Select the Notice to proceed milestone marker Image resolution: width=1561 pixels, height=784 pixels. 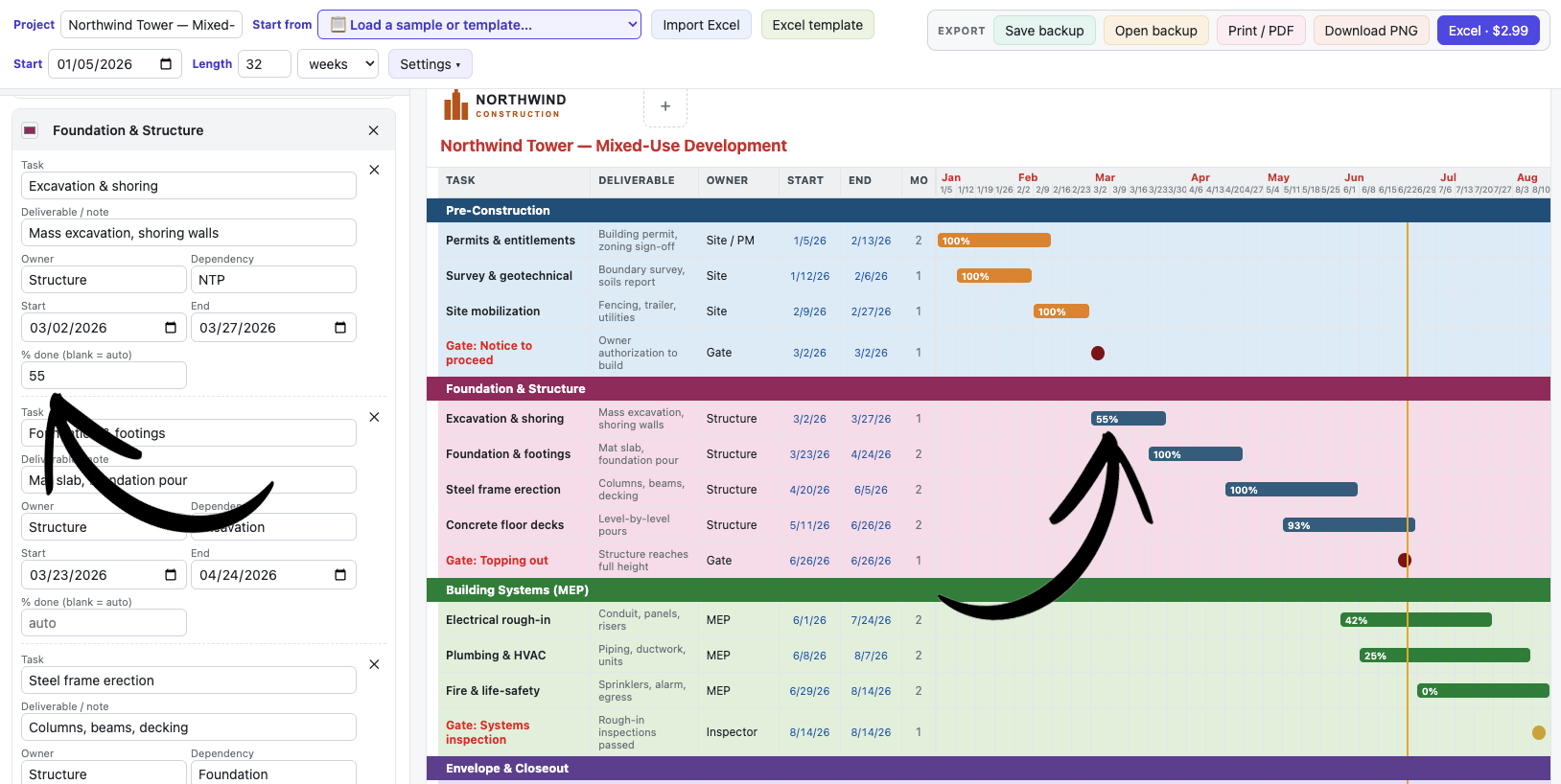tap(1098, 353)
